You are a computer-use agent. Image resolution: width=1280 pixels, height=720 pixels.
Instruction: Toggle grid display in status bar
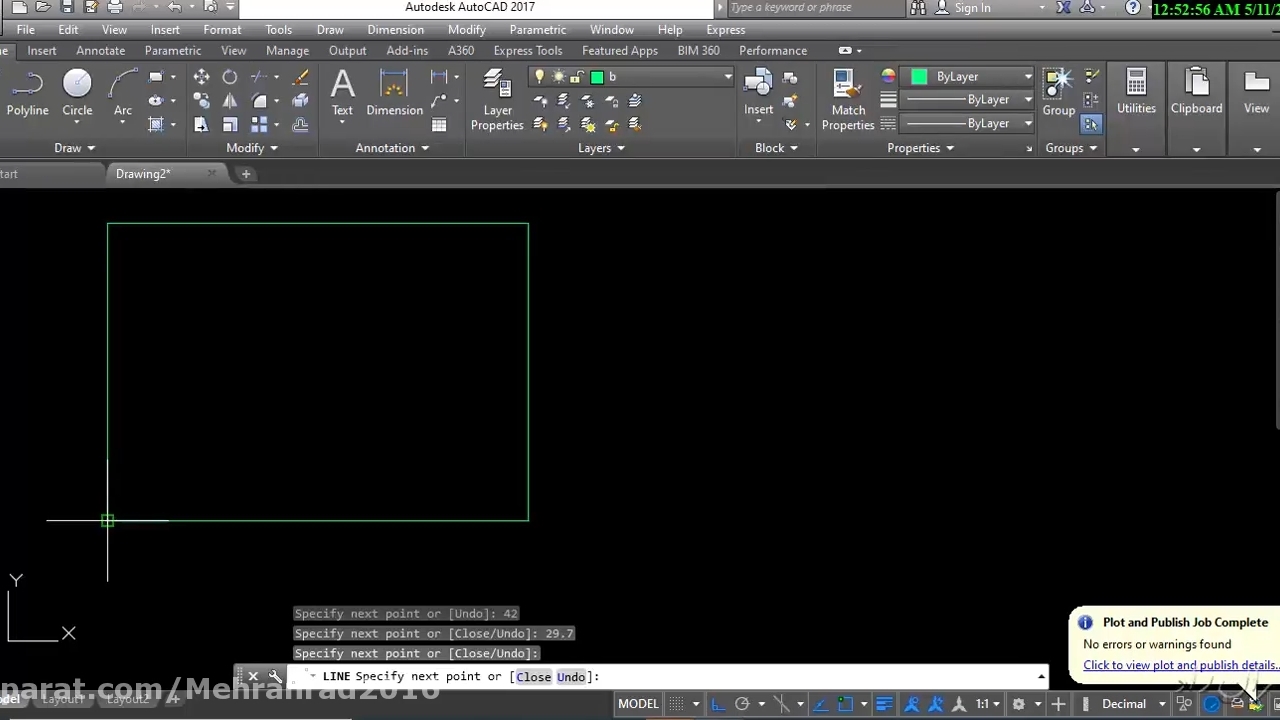pyautogui.click(x=677, y=704)
